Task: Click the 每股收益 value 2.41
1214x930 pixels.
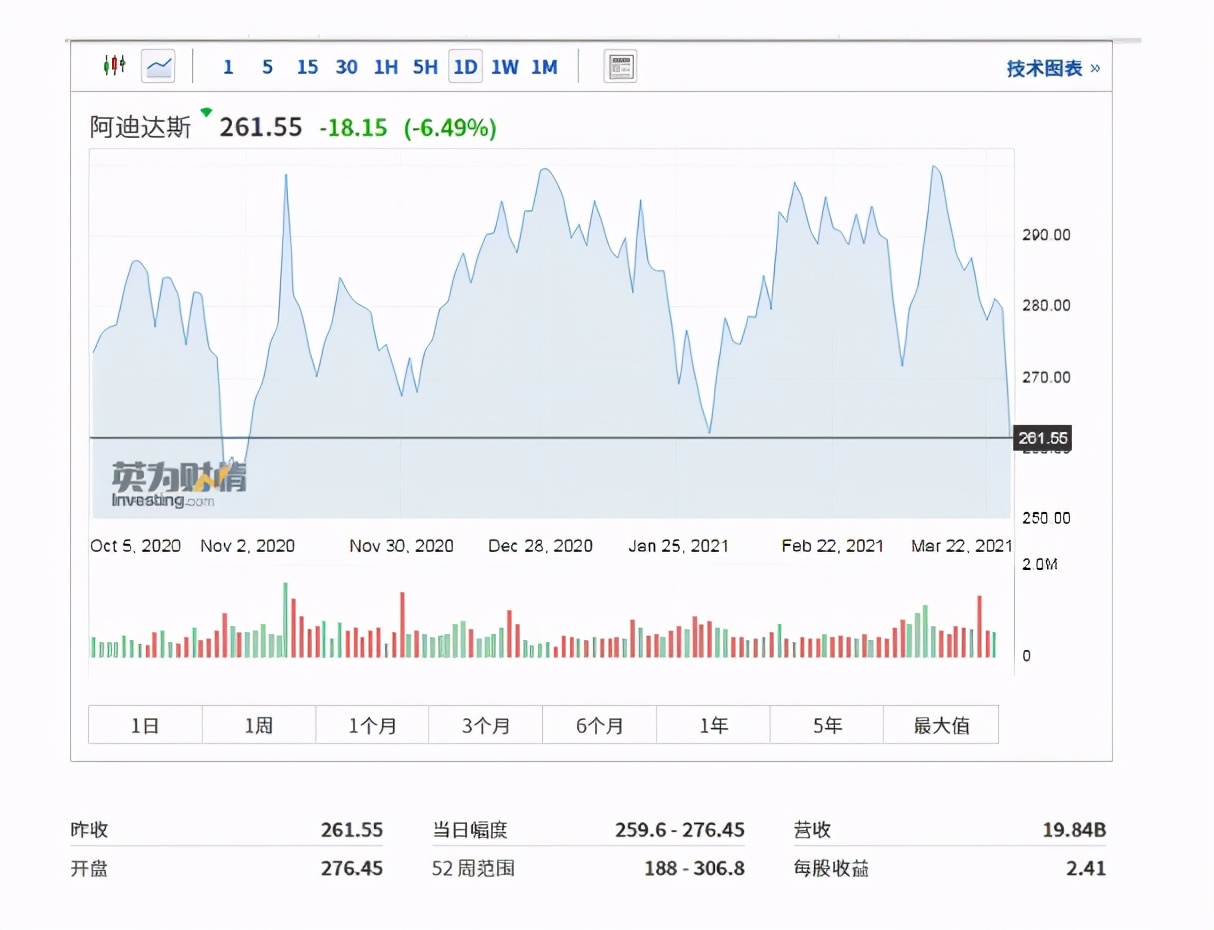Action: (1086, 869)
